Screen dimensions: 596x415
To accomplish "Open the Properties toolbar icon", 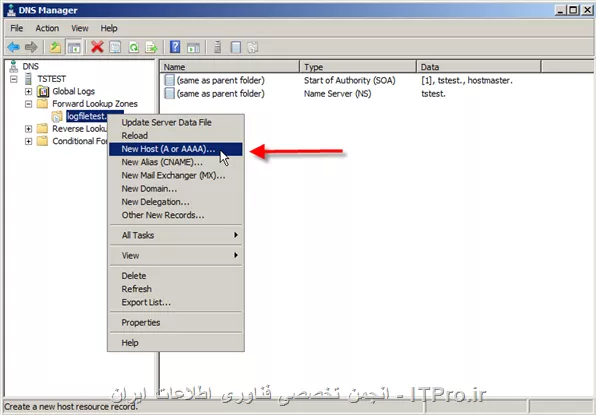I will (115, 48).
